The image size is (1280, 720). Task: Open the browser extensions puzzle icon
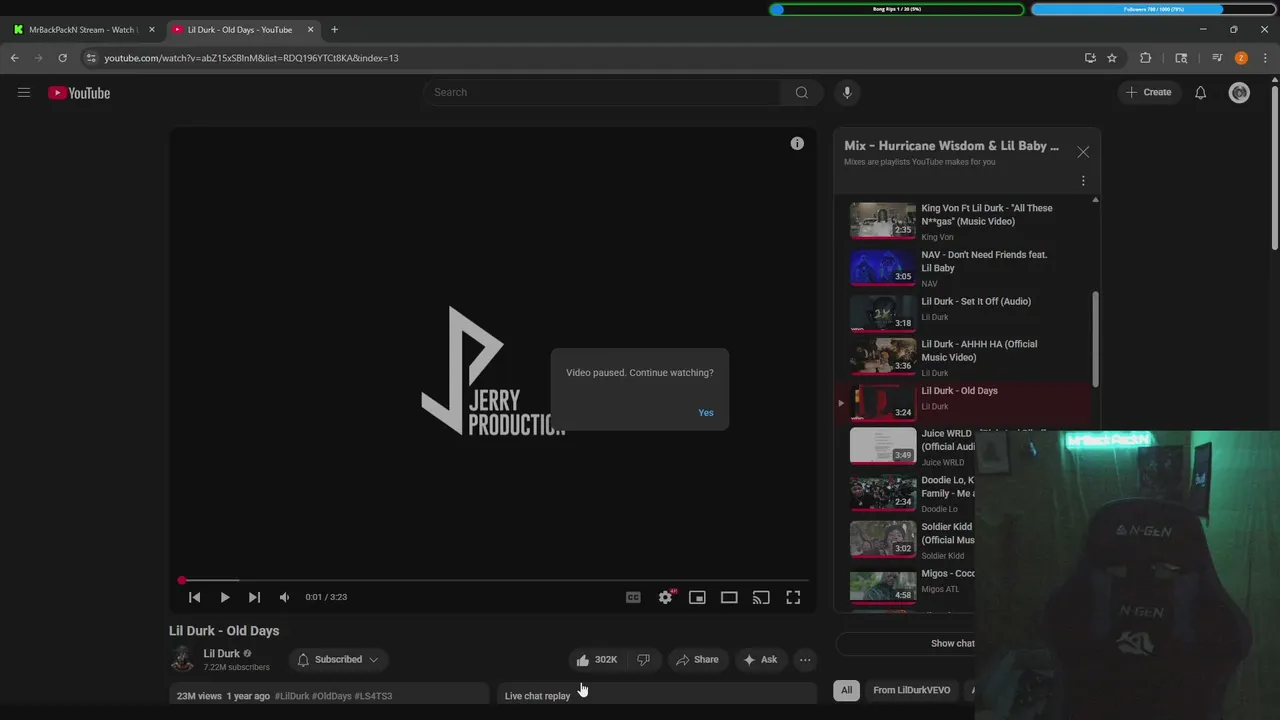[1146, 58]
